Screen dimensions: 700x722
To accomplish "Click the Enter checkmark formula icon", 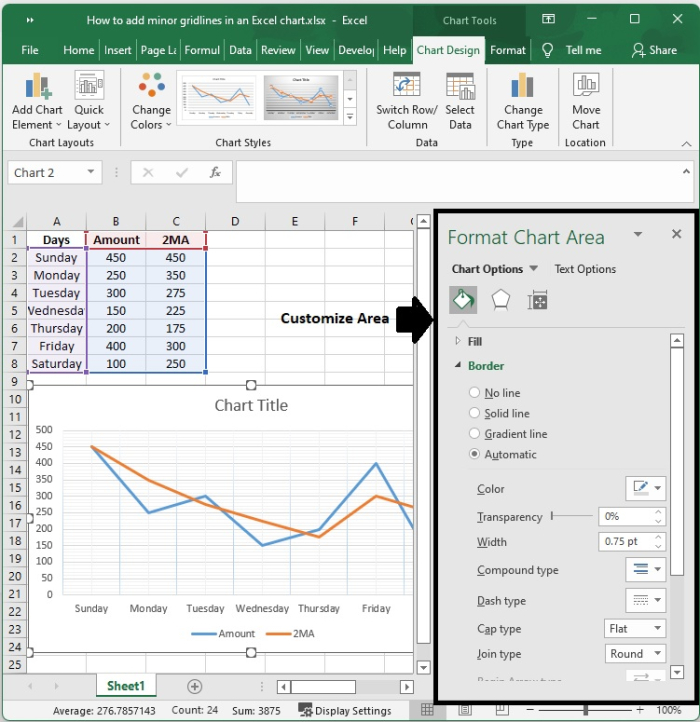I will click(182, 173).
